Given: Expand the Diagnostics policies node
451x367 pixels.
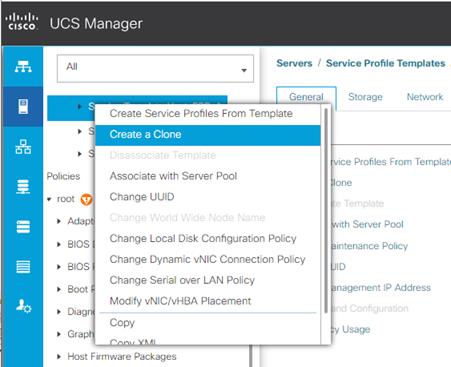Looking at the screenshot, I should click(x=59, y=312).
